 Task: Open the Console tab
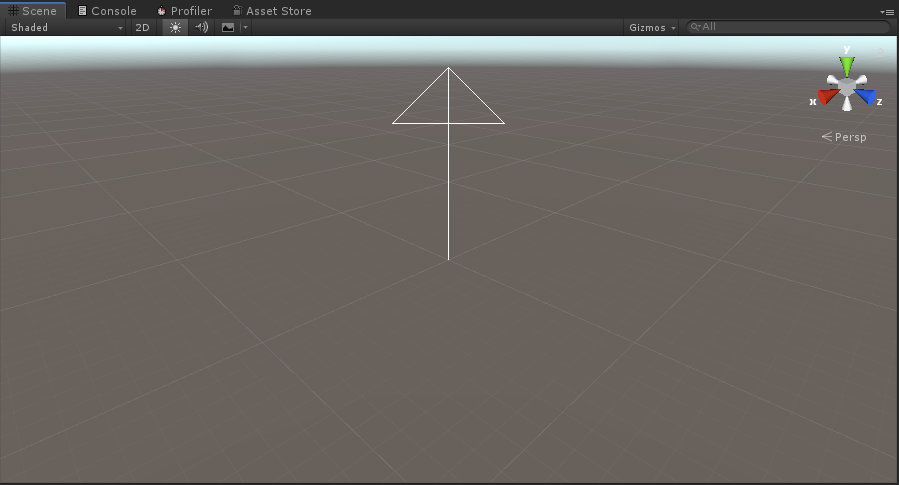click(107, 10)
